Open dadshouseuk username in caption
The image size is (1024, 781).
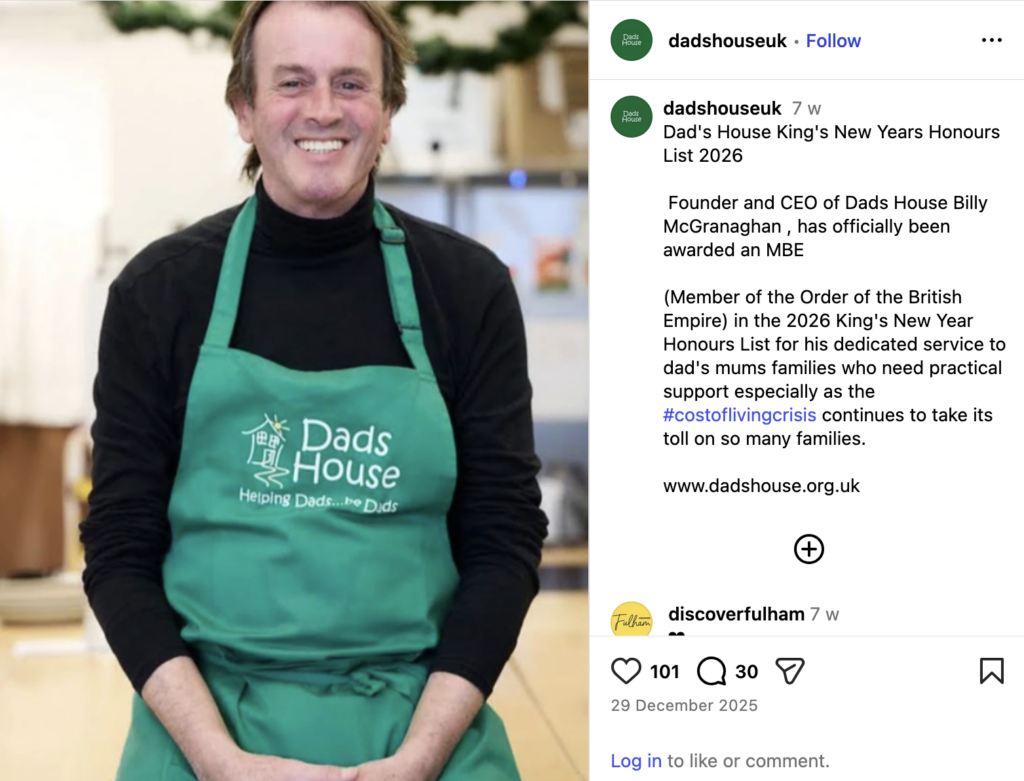point(722,108)
